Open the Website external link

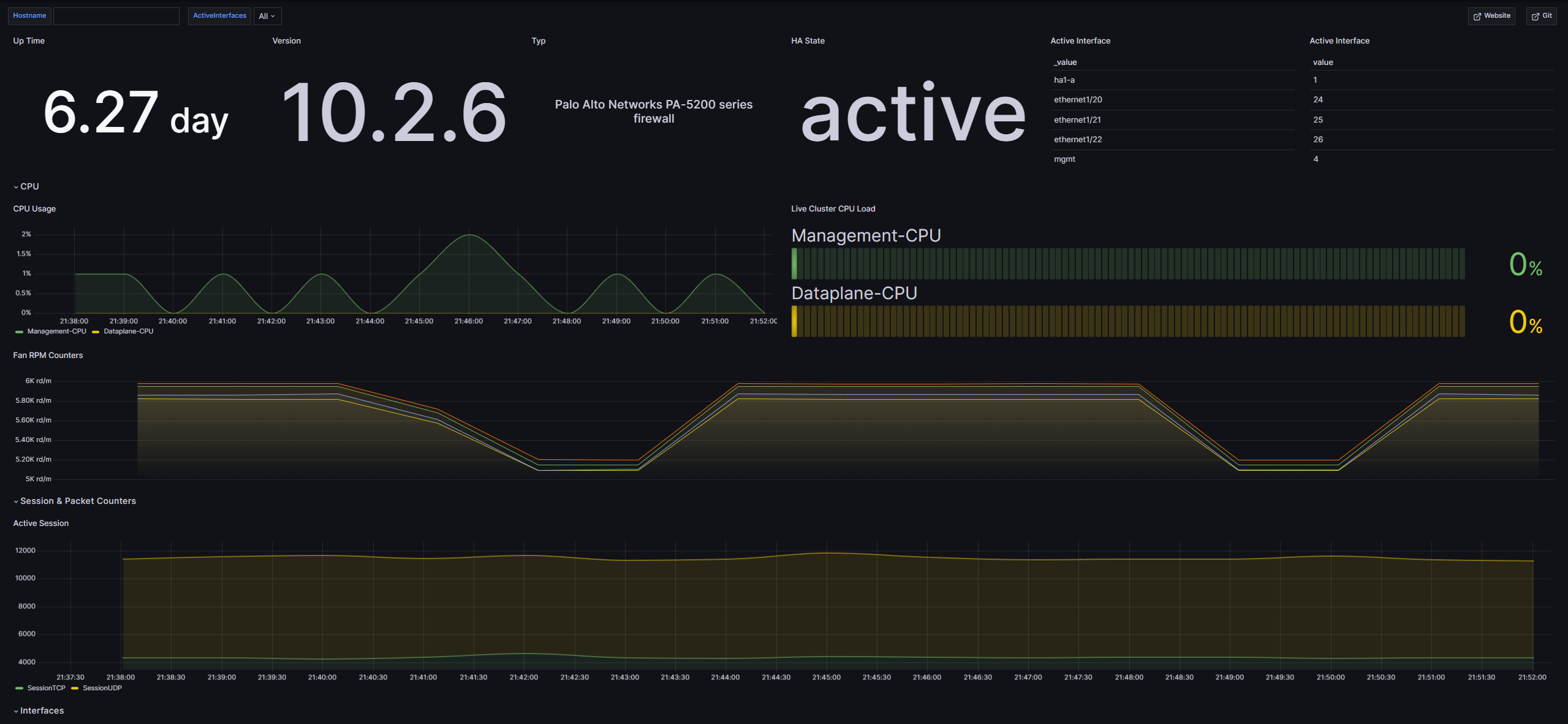1491,16
